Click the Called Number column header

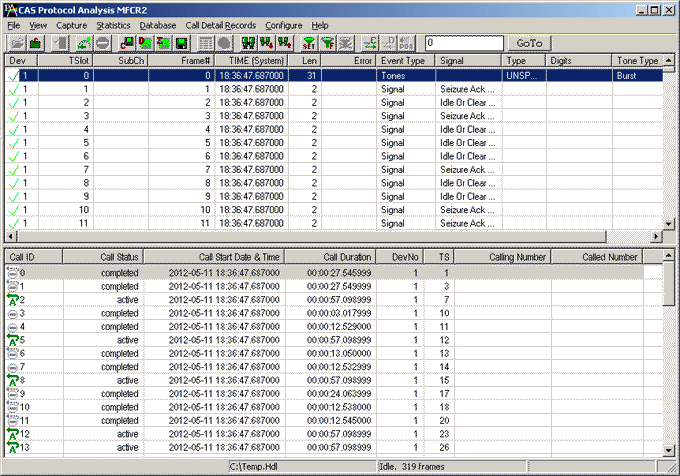pyautogui.click(x=597, y=257)
